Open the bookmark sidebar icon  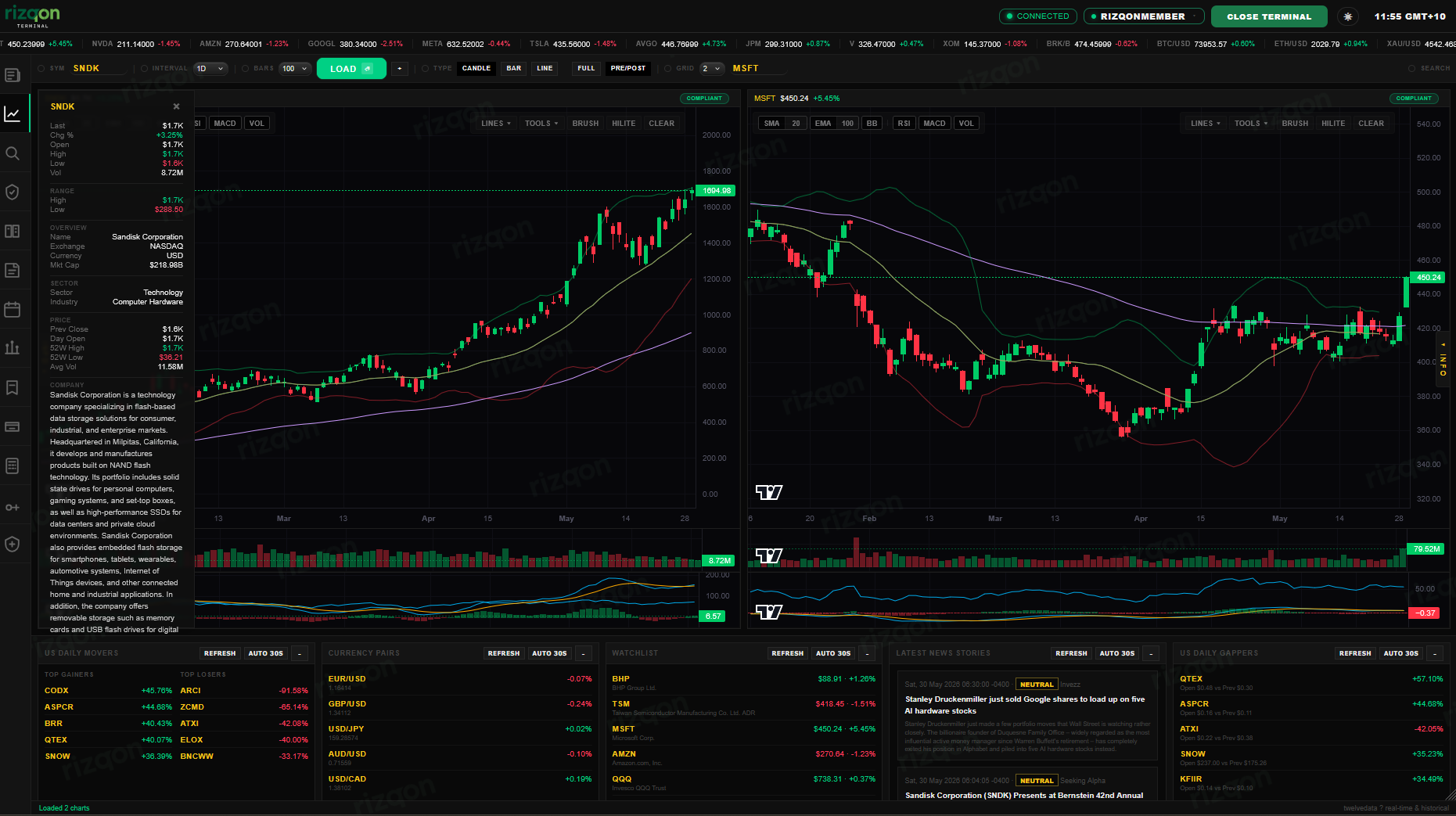(x=13, y=388)
